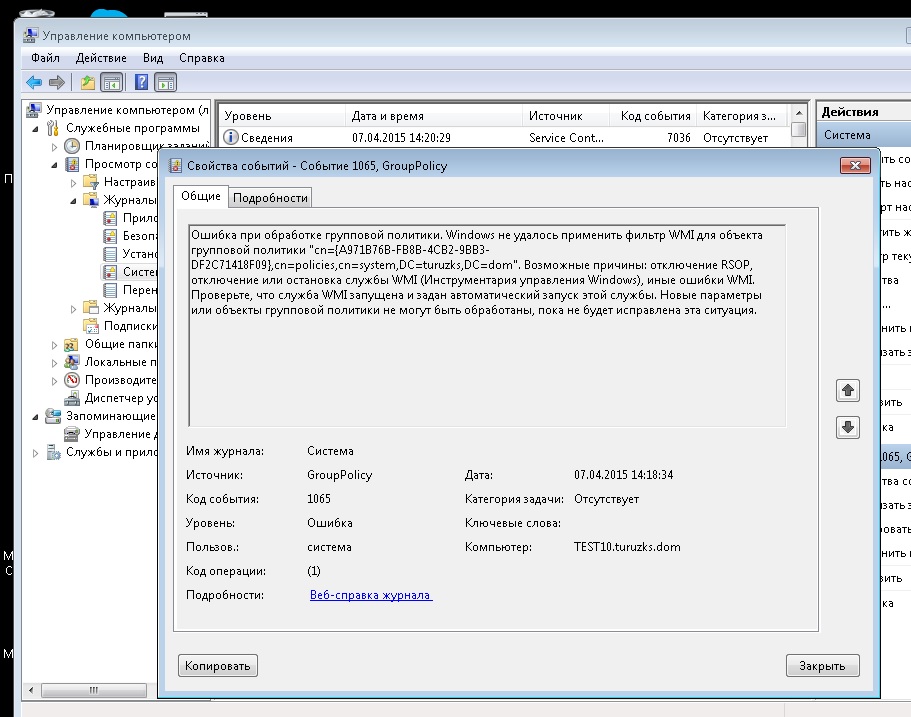Sort events by the Источник column header
Screen dimensions: 911x717
pos(566,116)
